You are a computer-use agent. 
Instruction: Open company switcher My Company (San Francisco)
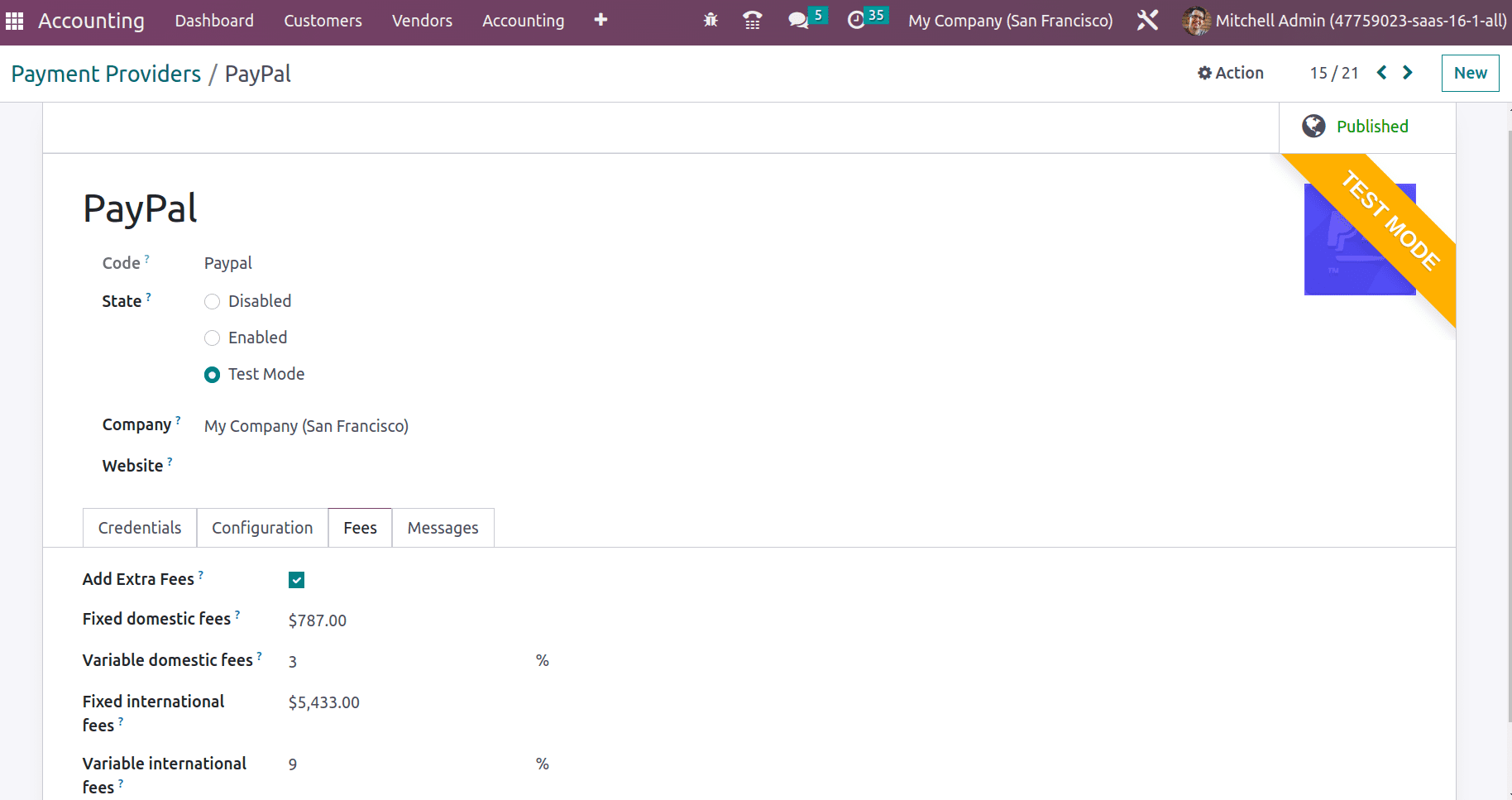(1011, 21)
